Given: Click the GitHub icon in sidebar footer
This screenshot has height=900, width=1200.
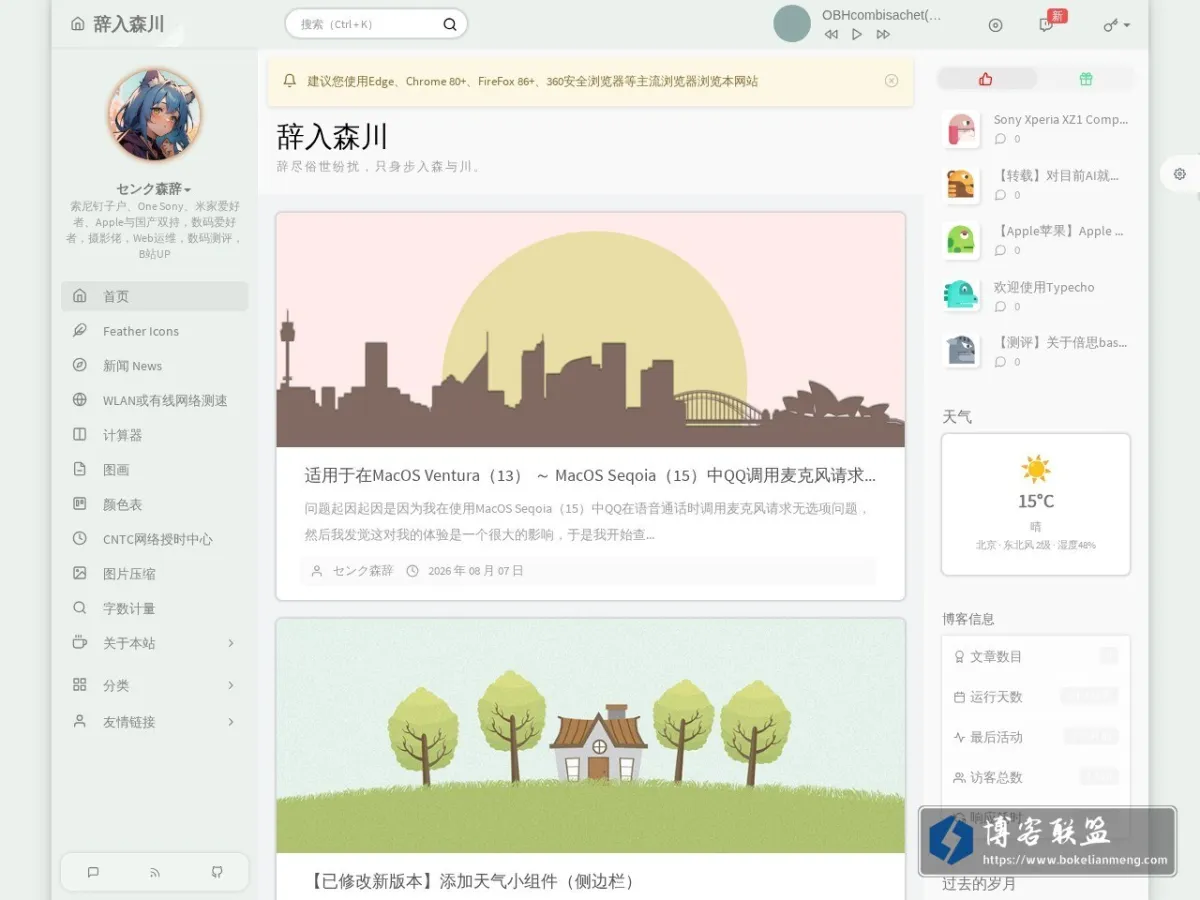Looking at the screenshot, I should [x=217, y=872].
